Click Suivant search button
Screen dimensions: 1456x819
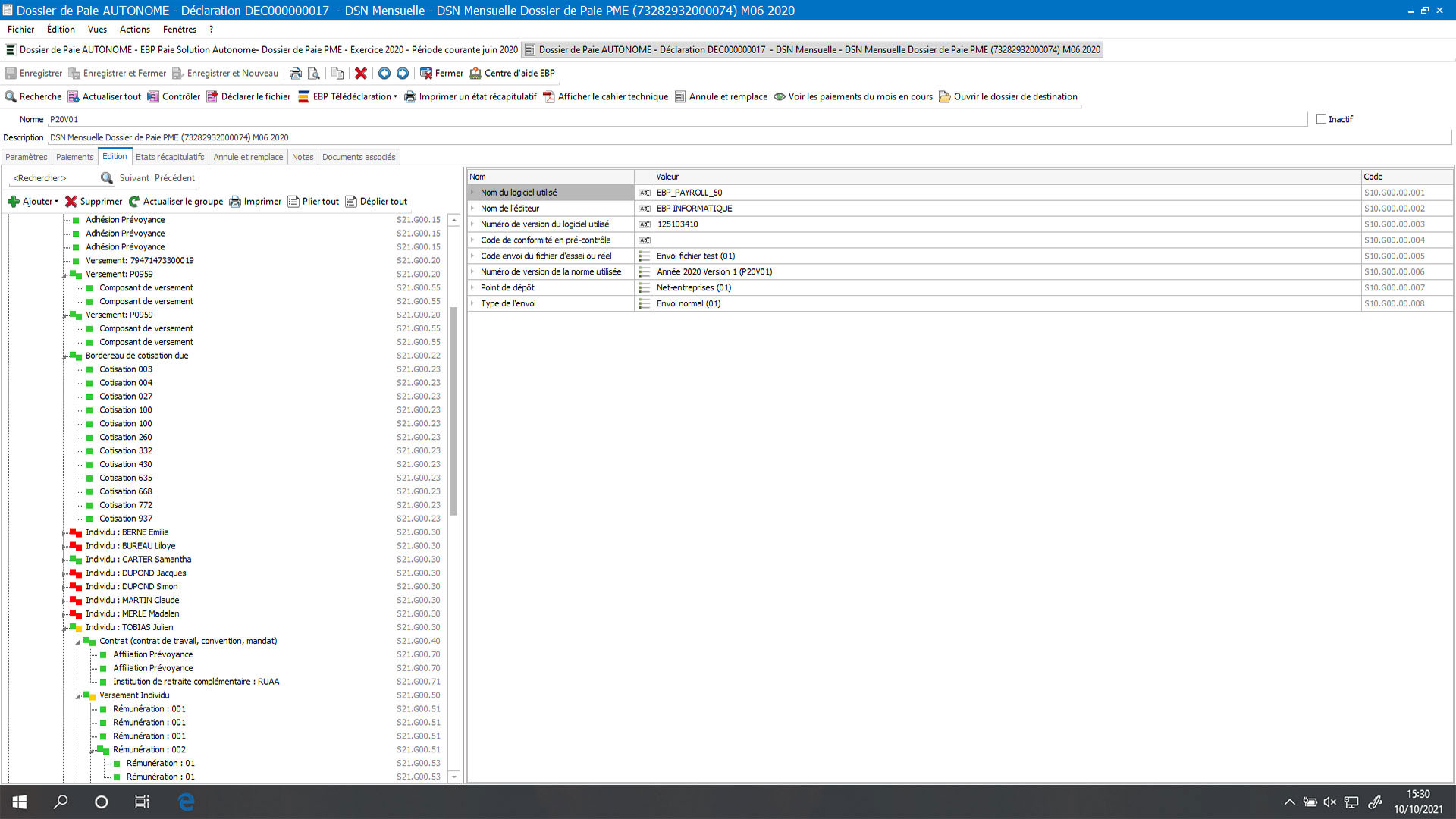coord(134,178)
